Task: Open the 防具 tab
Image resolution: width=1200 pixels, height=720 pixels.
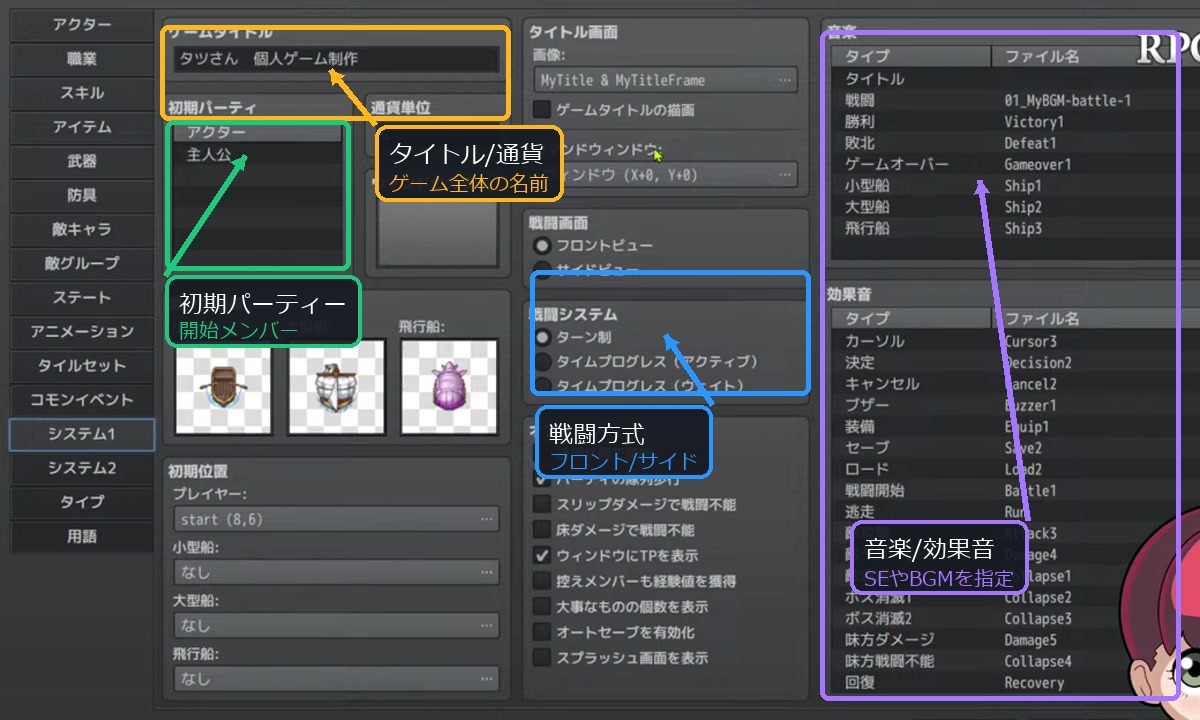Action: (x=82, y=195)
